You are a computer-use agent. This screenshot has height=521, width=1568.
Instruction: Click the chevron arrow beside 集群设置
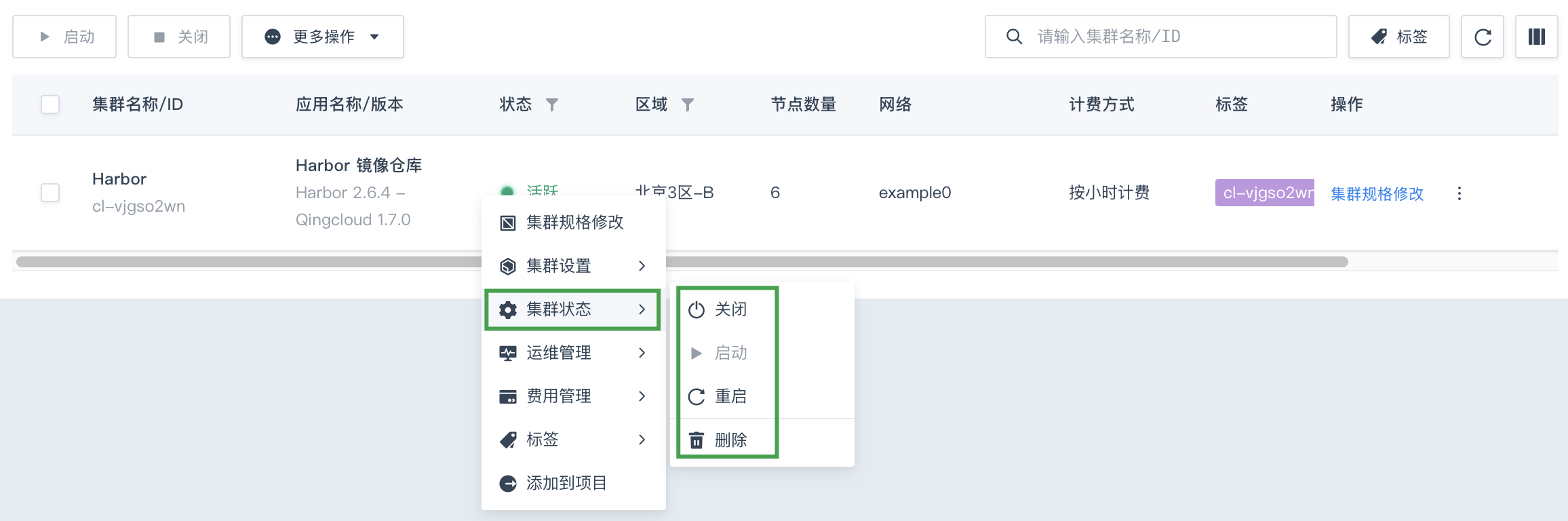coord(642,266)
